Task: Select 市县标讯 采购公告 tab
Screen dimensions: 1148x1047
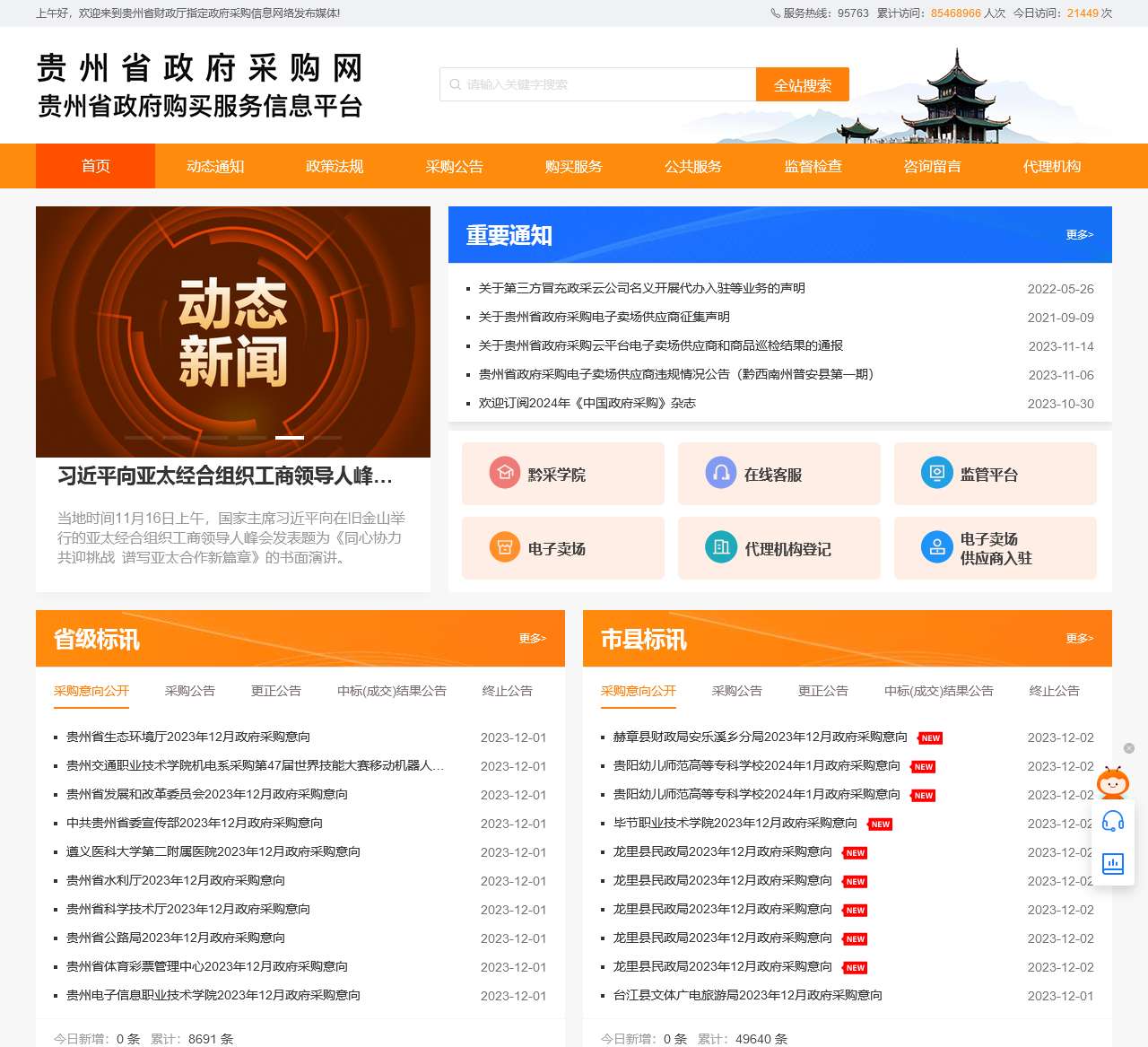Action: 737,691
